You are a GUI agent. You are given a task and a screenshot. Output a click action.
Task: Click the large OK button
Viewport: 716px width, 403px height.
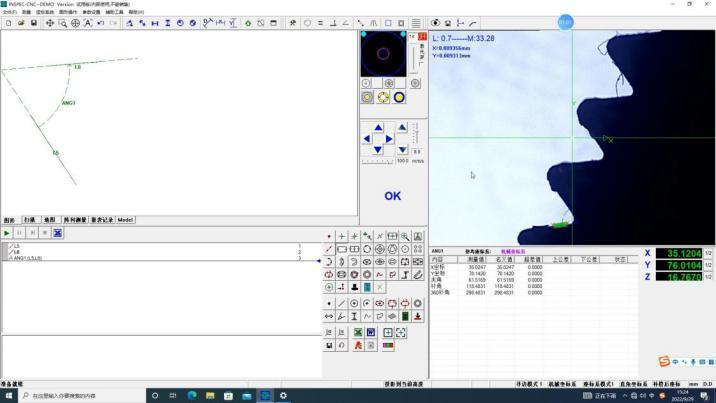coord(392,196)
